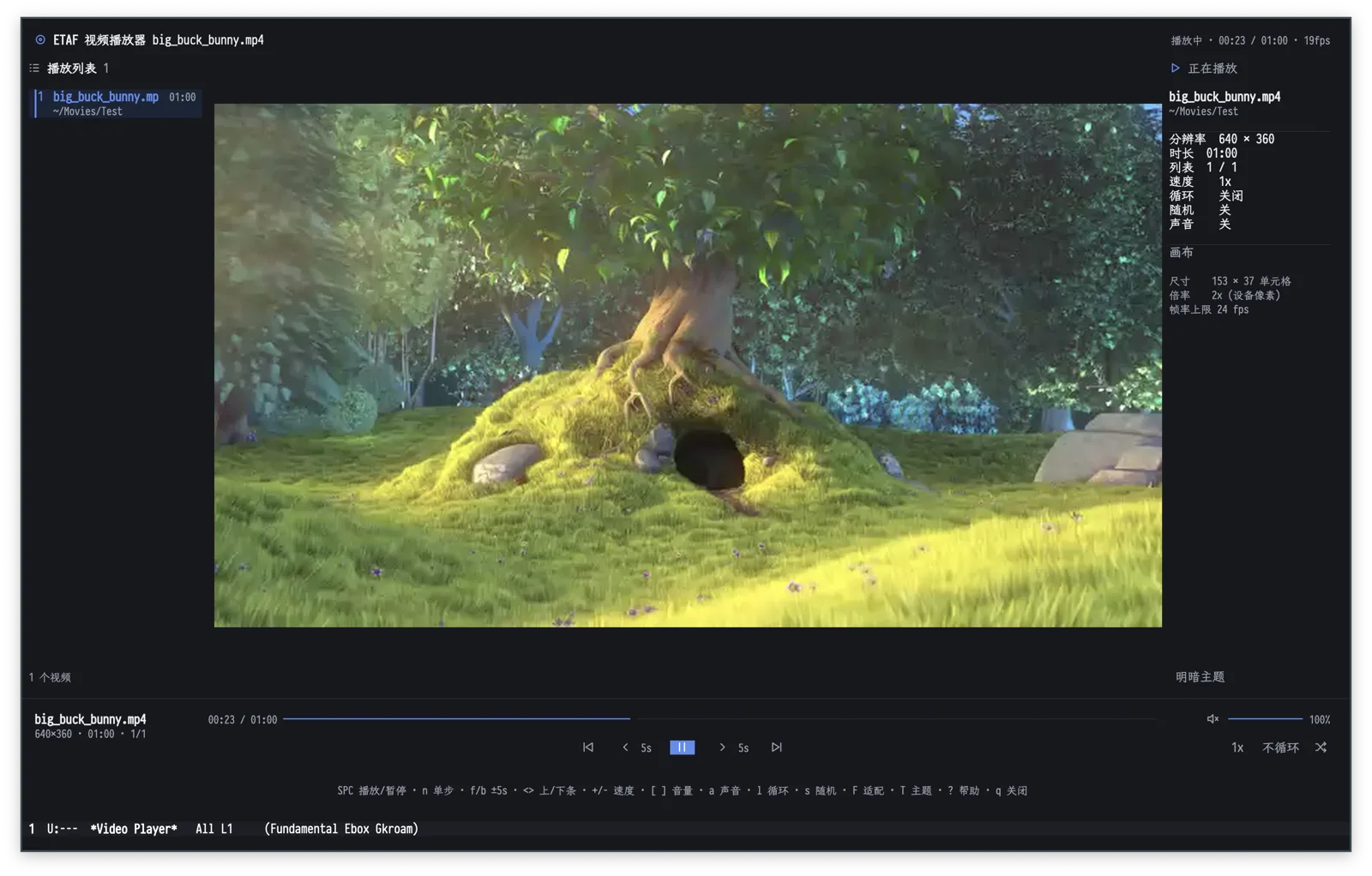Screen dimensions: 1372x876
Task: Click the F 适配 shortcut hint
Action: (x=869, y=790)
